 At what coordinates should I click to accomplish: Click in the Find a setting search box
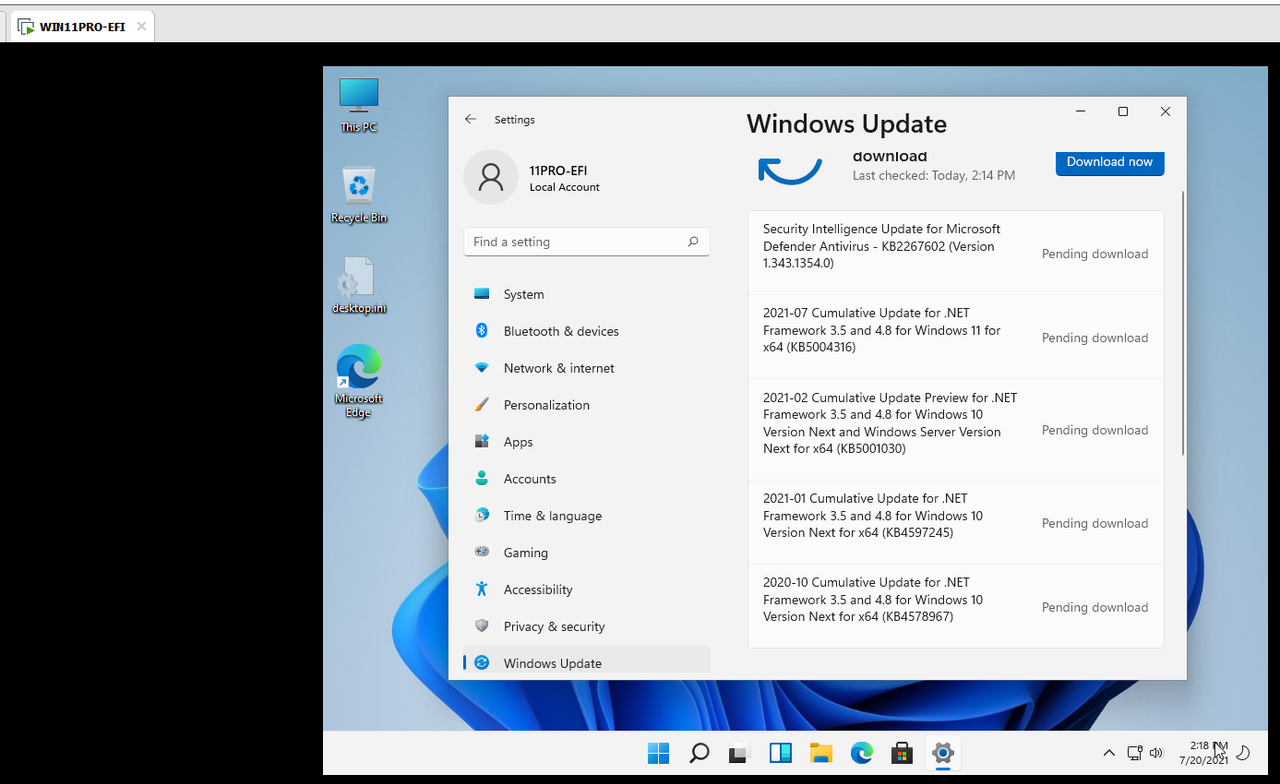(x=587, y=242)
